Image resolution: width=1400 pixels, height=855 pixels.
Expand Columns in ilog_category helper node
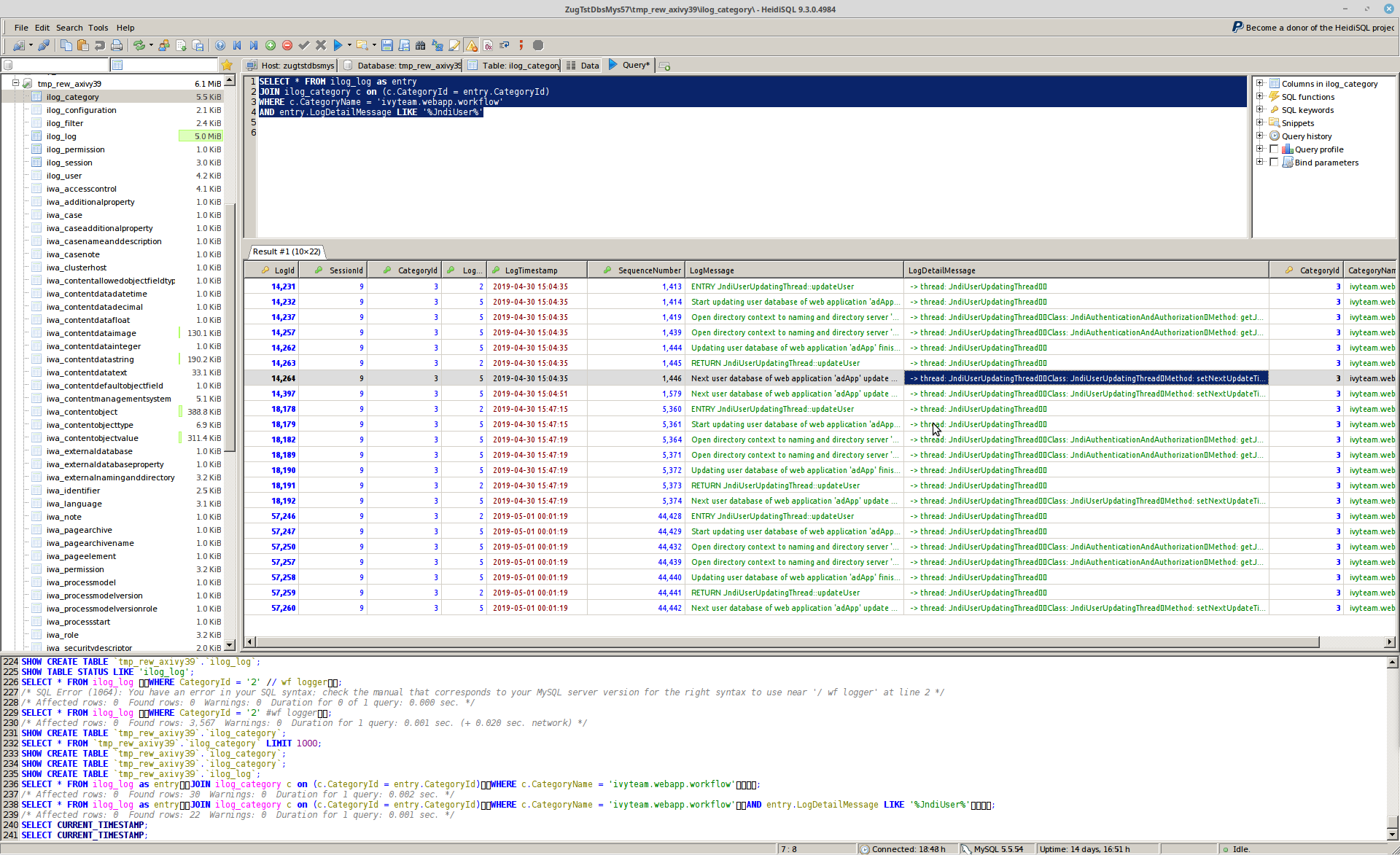coord(1260,83)
